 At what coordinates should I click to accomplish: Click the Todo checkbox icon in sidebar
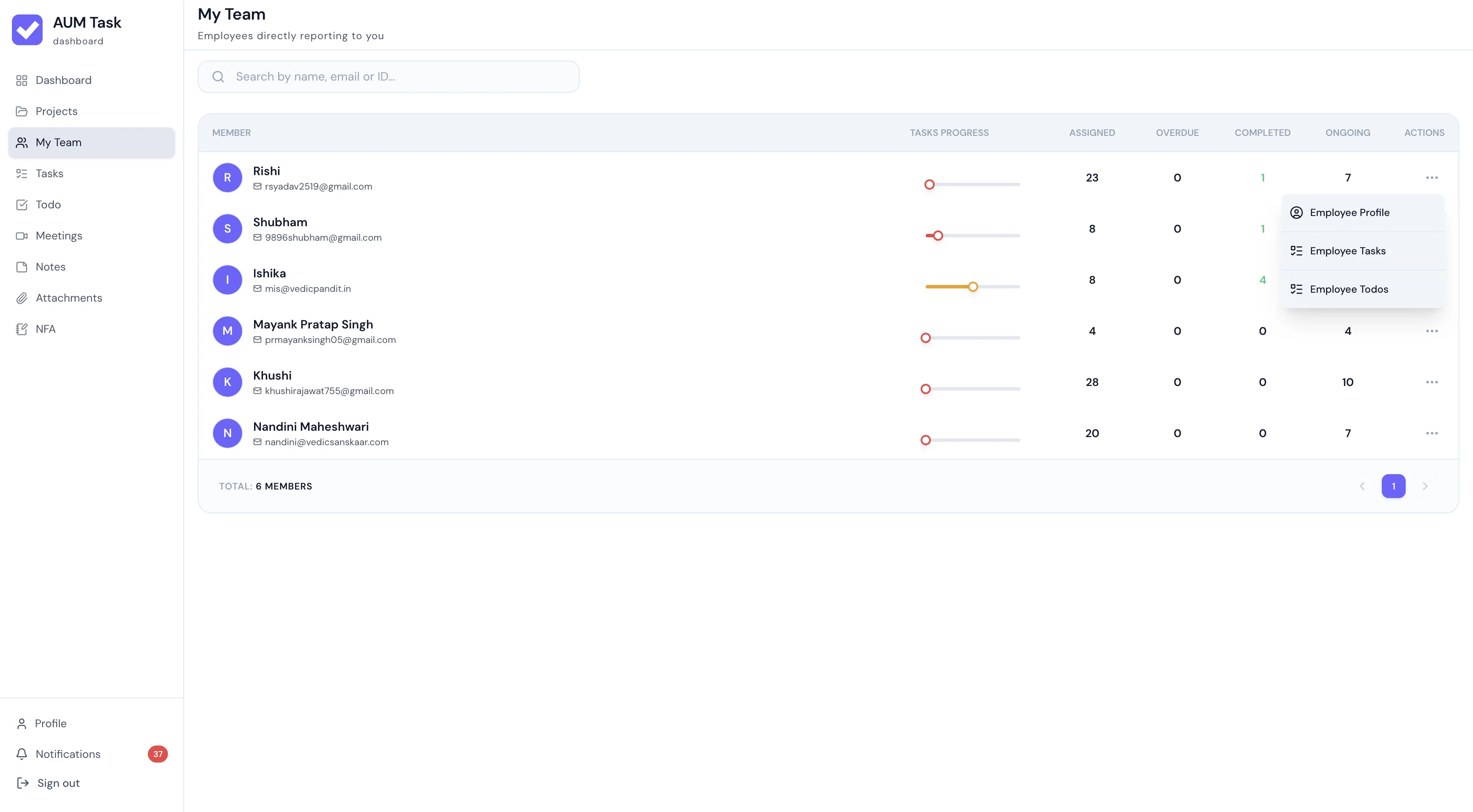pos(22,204)
